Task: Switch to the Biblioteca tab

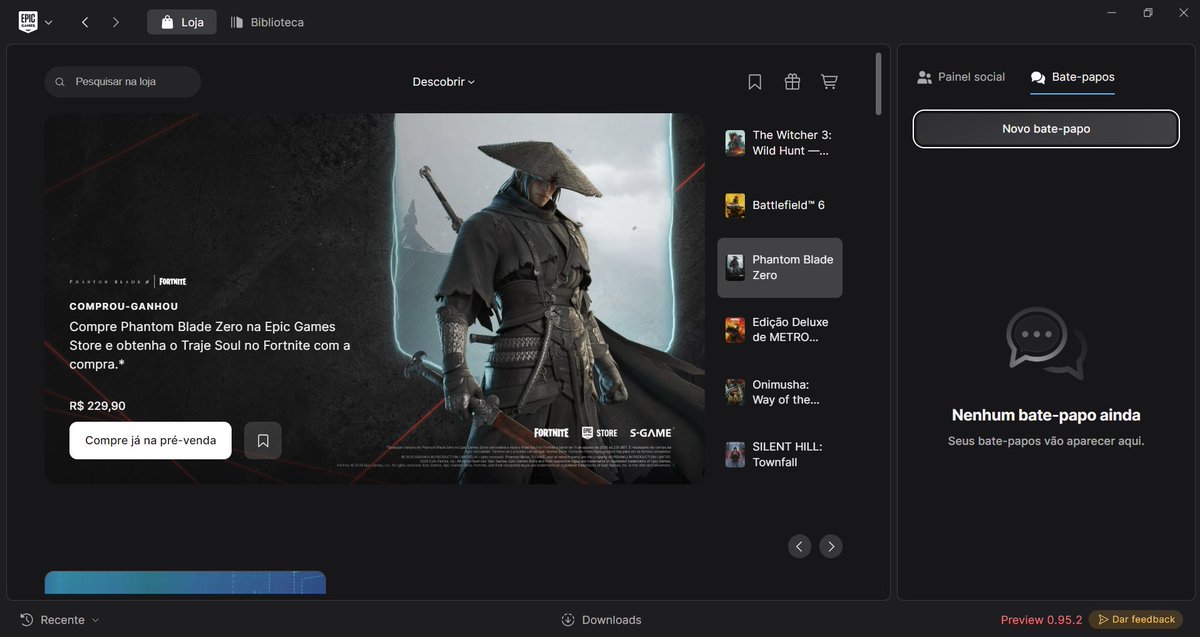Action: (267, 22)
